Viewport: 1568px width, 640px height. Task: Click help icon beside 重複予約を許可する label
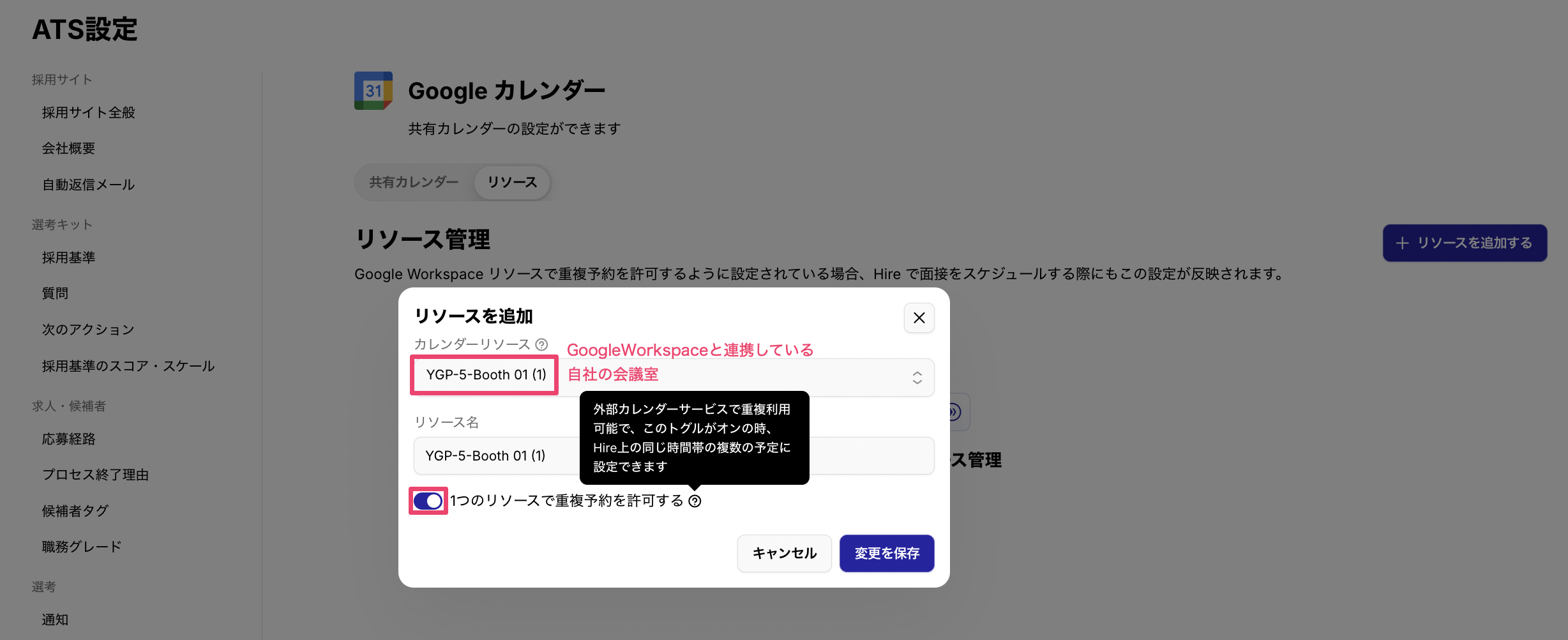tap(695, 501)
